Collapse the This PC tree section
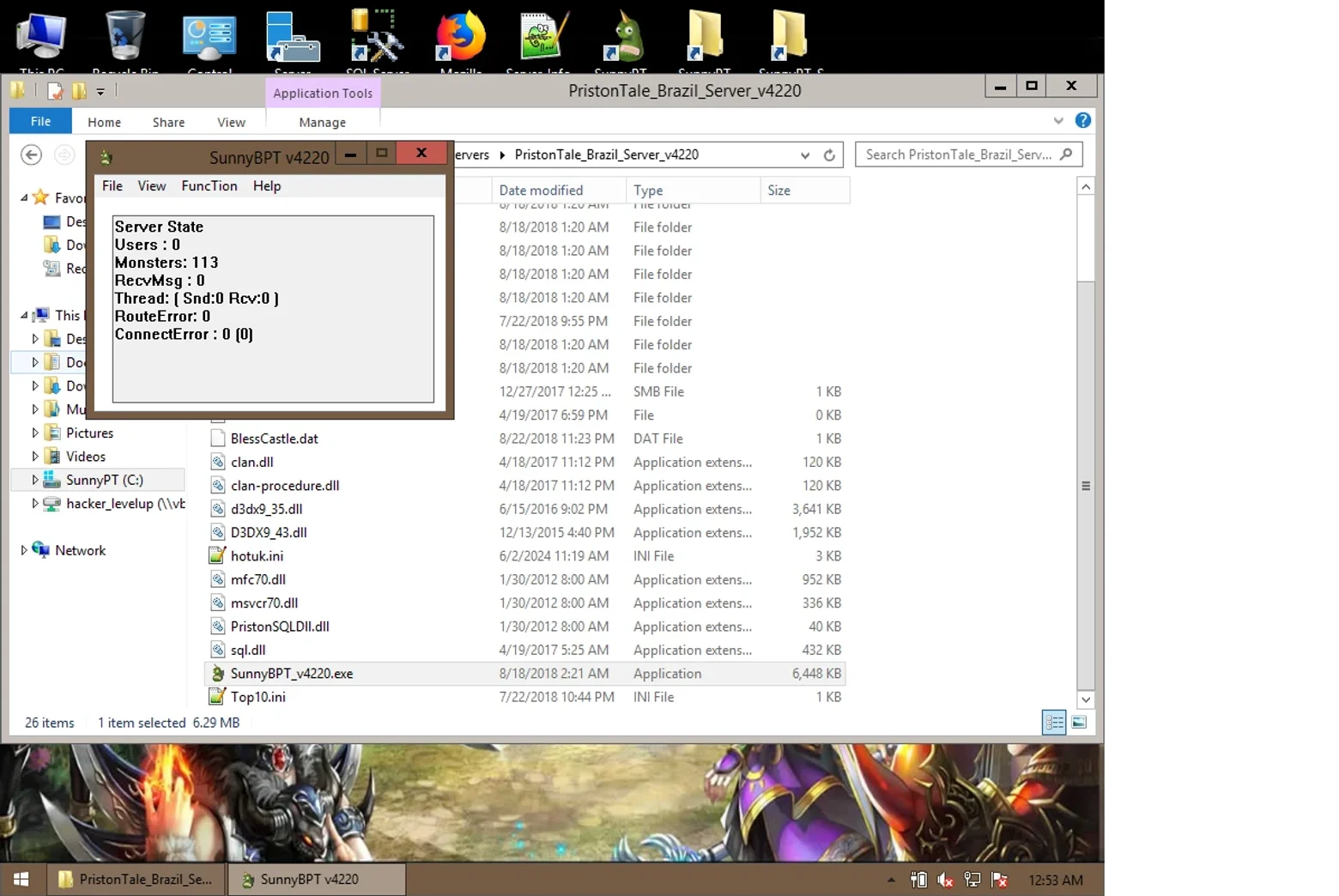The height and width of the screenshot is (896, 1339). [23, 316]
